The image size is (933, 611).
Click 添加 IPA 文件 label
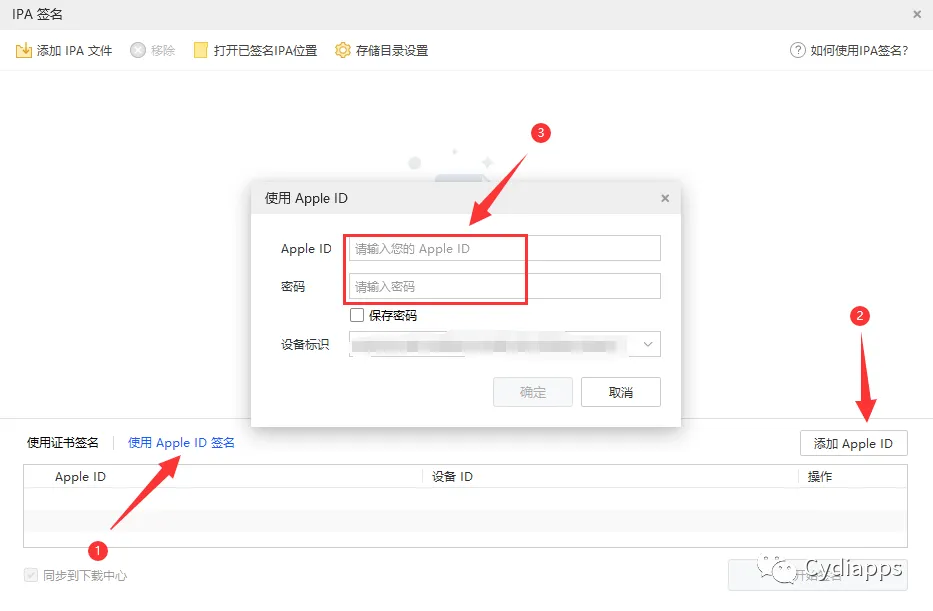coord(74,51)
